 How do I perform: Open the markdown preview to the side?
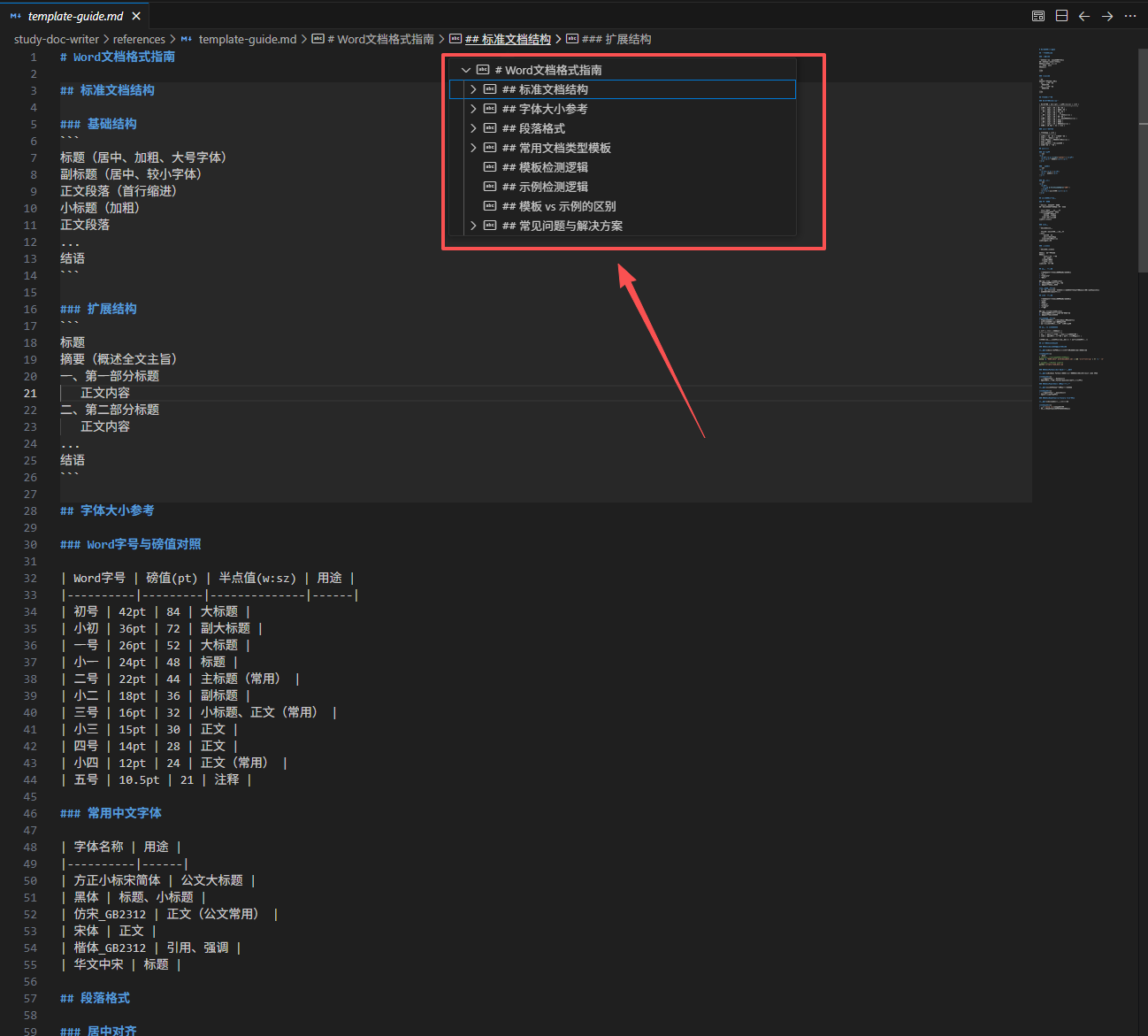tap(1038, 16)
